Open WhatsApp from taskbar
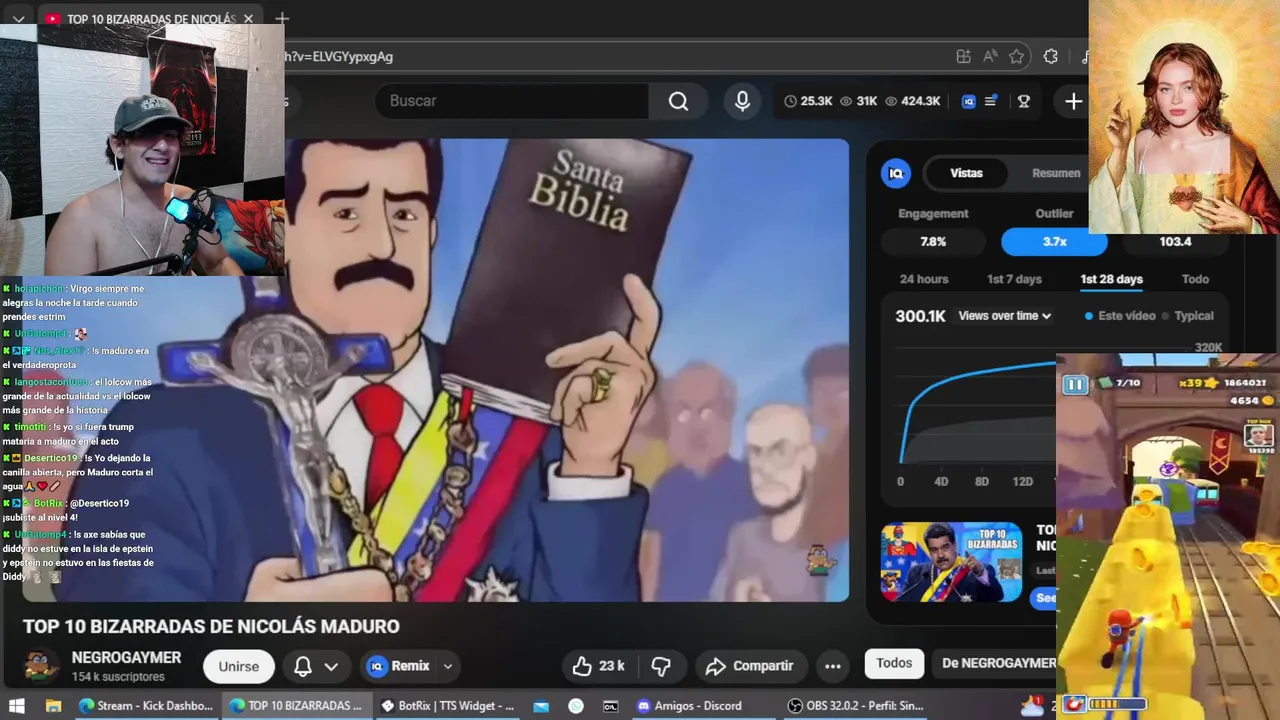Viewport: 1280px width, 720px height. pyautogui.click(x=576, y=706)
